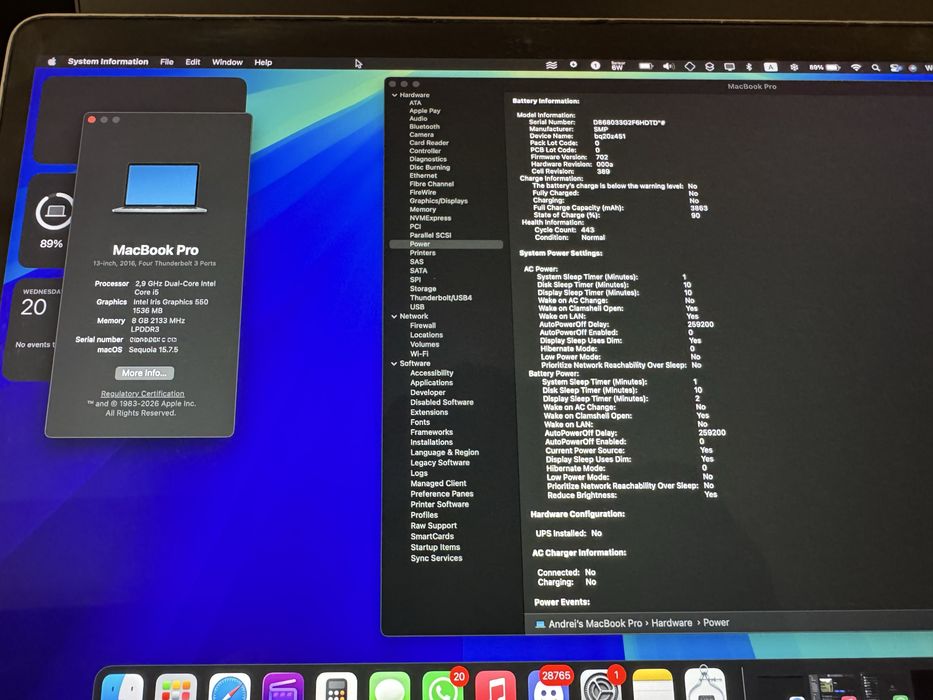The height and width of the screenshot is (700, 933).
Task: Select Memory in the Hardware list
Action: (423, 210)
